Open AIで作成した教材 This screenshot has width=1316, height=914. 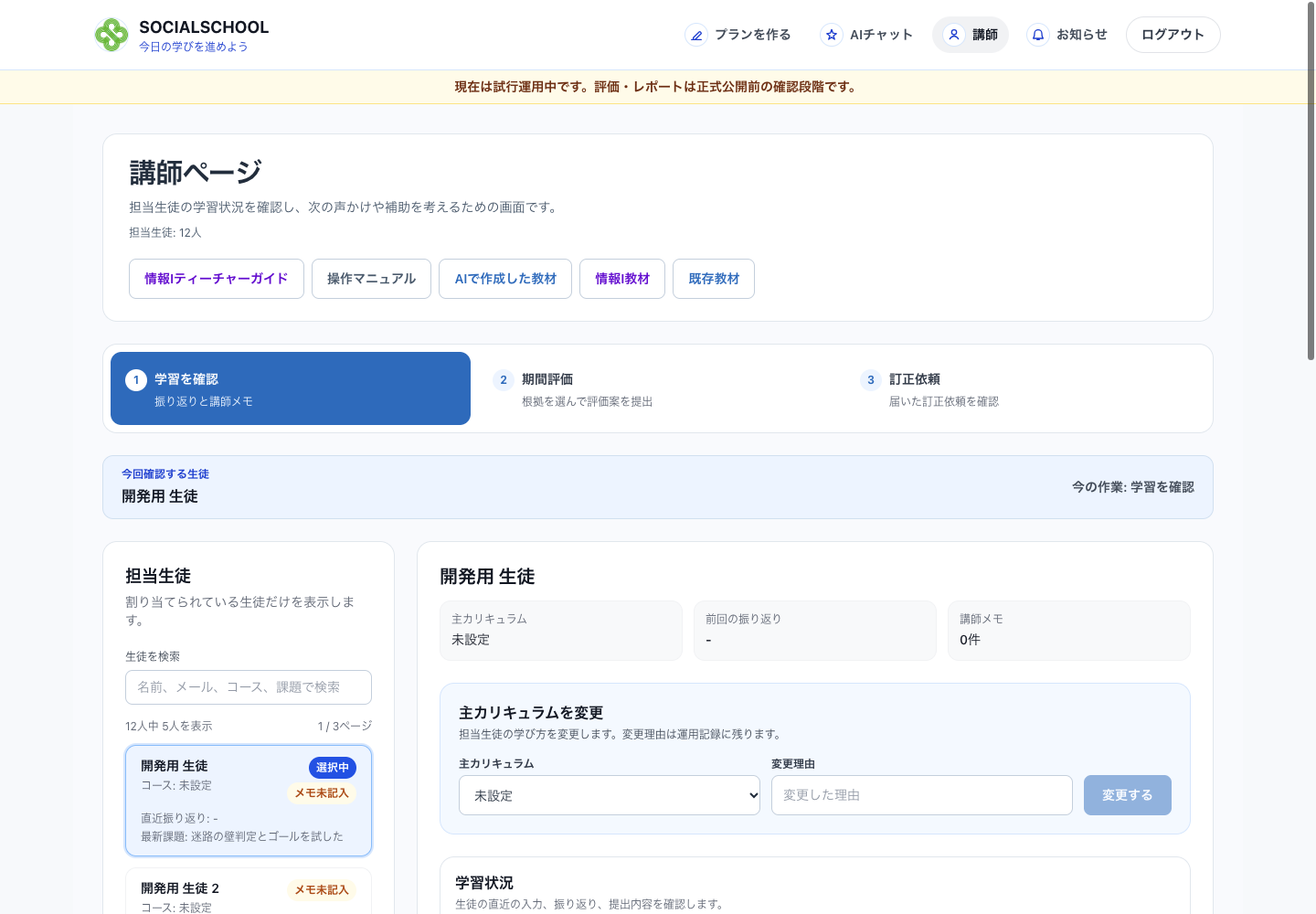[x=505, y=279]
